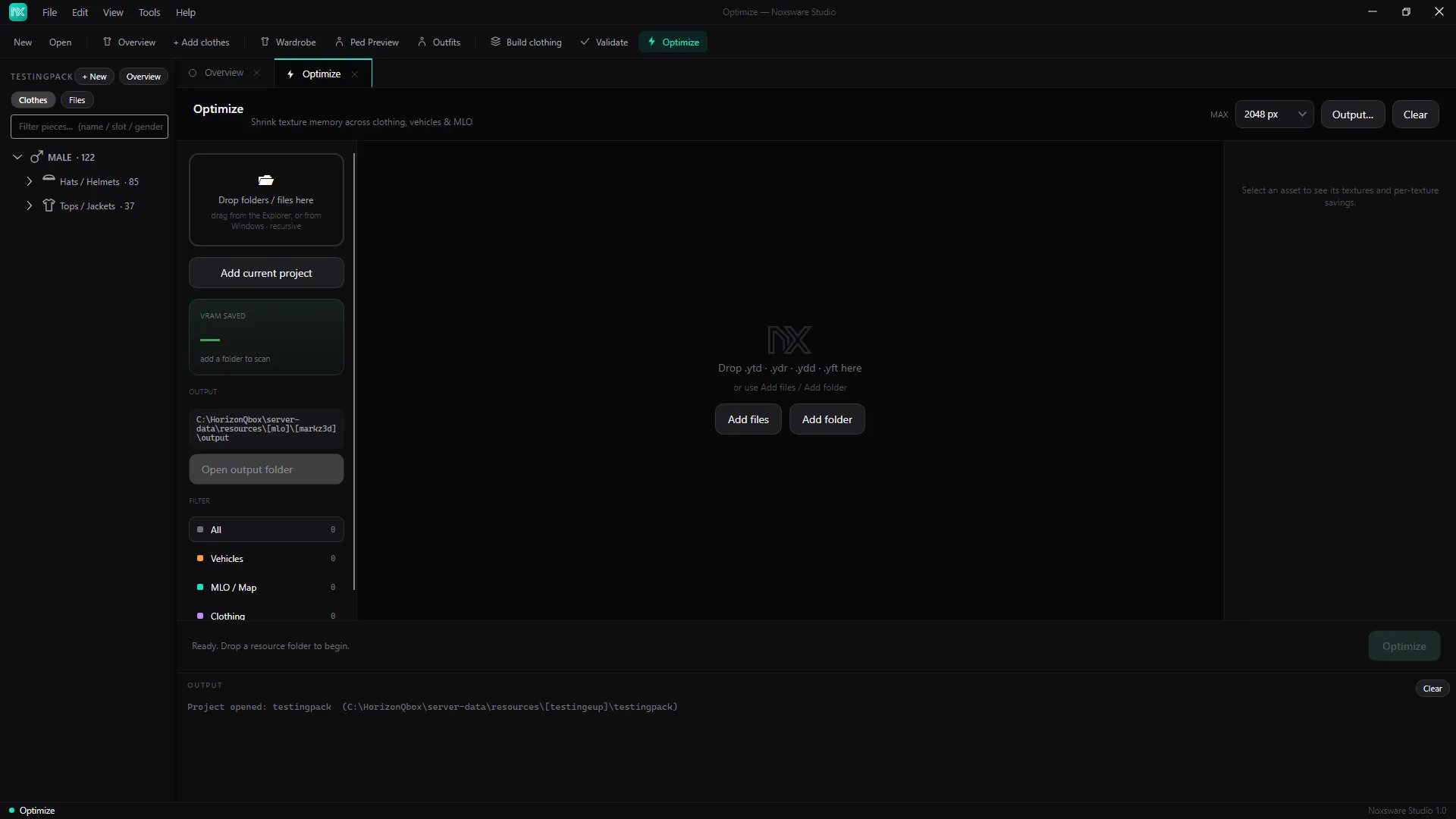Click the Project opened log line
This screenshot has height=819, width=1456.
point(432,707)
